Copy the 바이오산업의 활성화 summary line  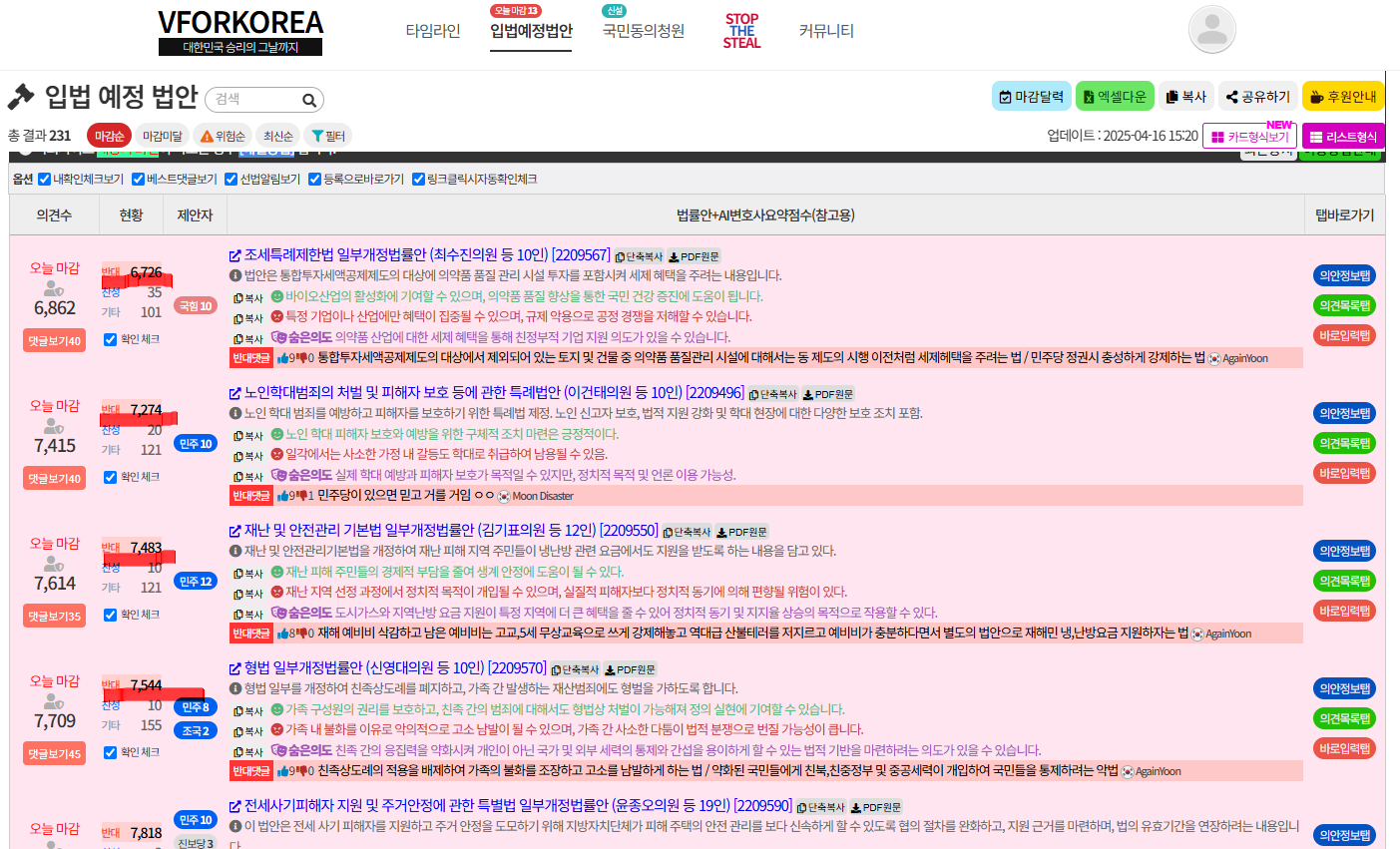(x=248, y=297)
